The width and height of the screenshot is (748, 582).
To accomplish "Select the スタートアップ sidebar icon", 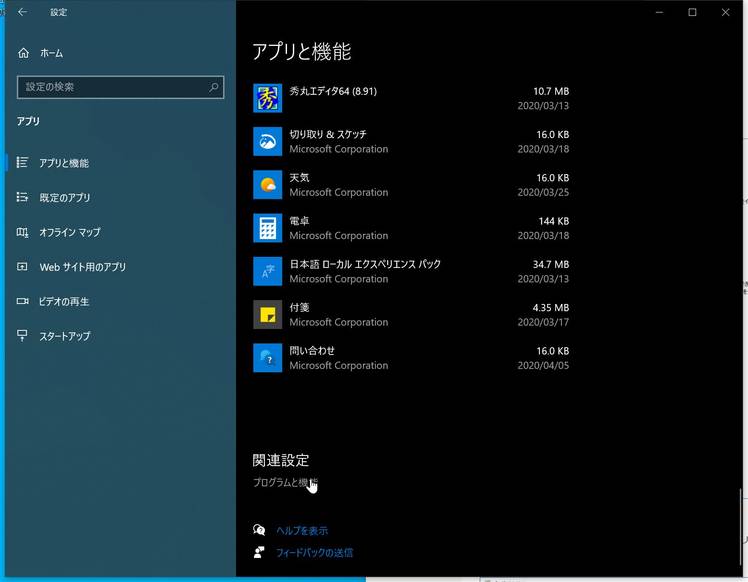I will coord(22,335).
